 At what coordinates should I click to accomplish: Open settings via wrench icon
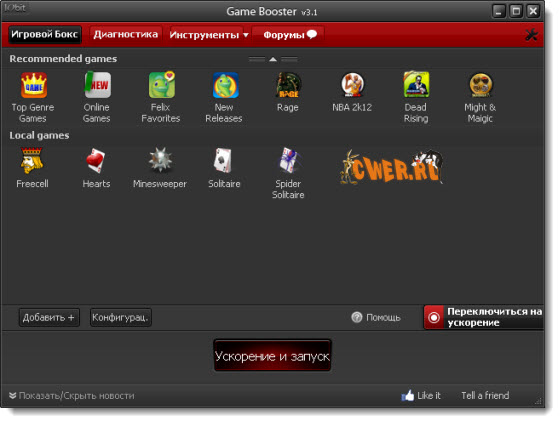coord(531,35)
